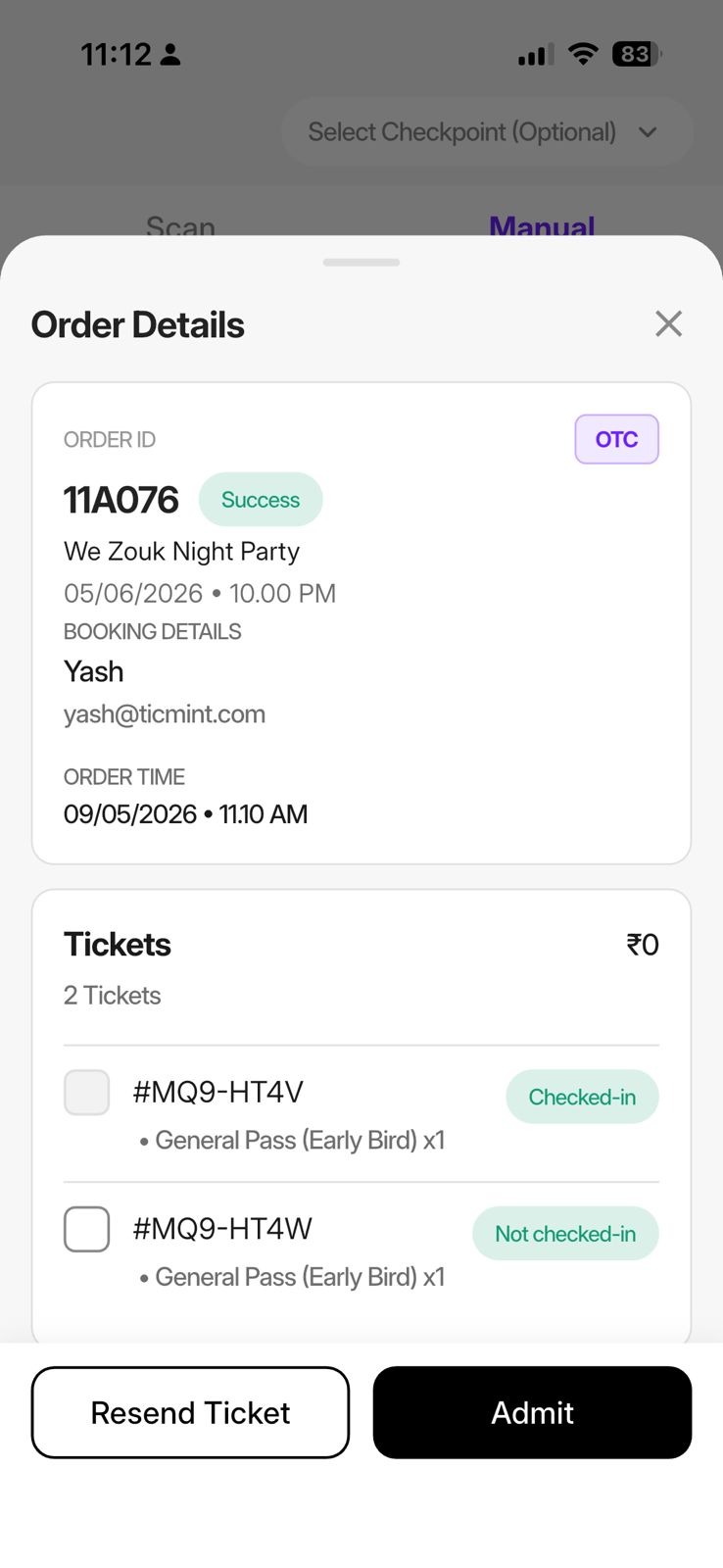Check the box for ticket #MQ9-HT4W
The image size is (723, 1568).
tap(87, 1229)
